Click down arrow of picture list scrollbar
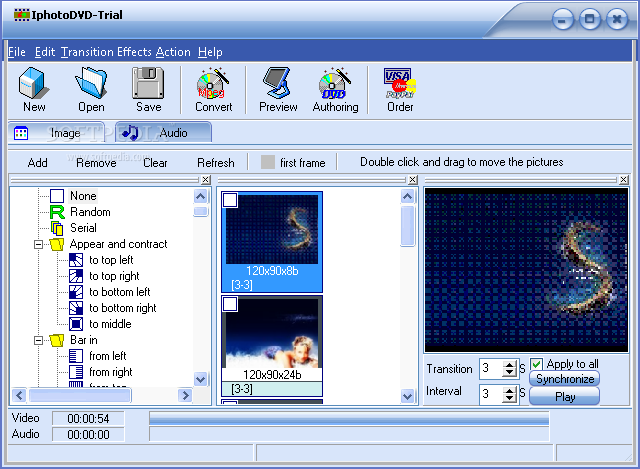This screenshot has height=469, width=640. click(407, 396)
